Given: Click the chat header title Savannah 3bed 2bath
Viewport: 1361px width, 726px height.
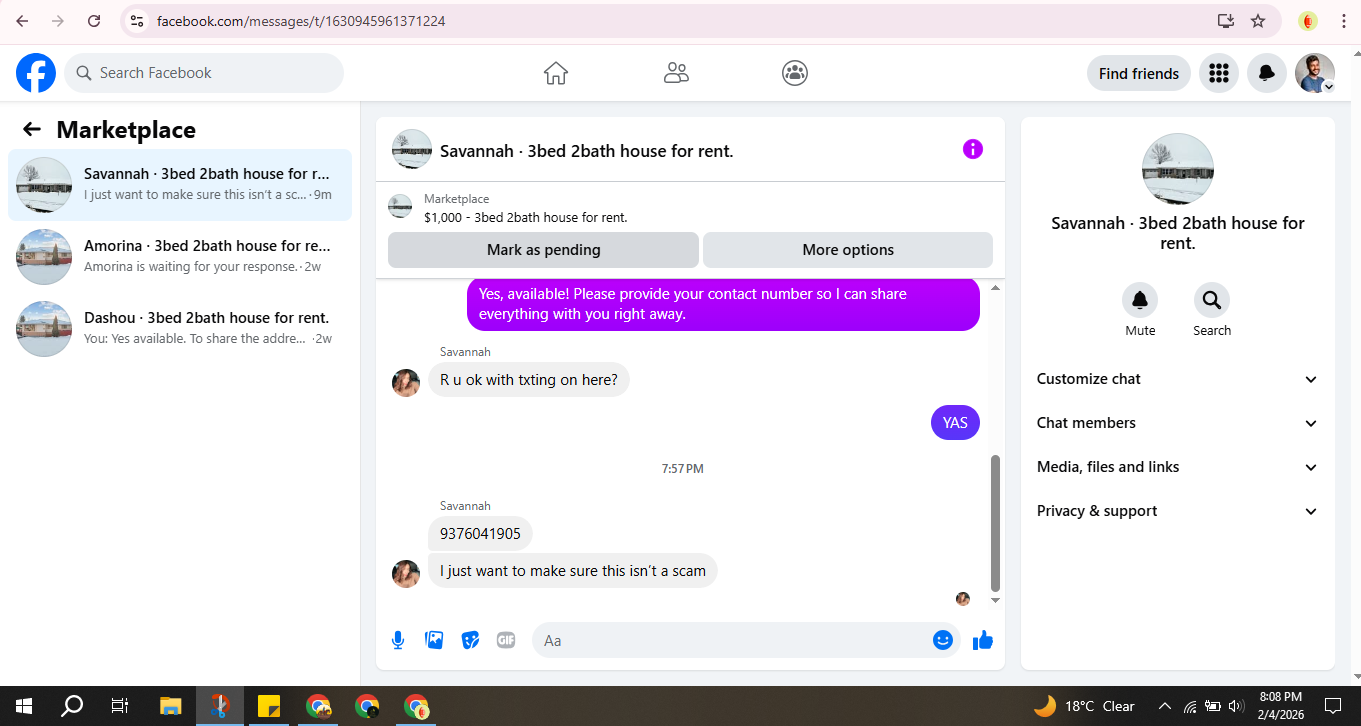Looking at the screenshot, I should click(587, 151).
